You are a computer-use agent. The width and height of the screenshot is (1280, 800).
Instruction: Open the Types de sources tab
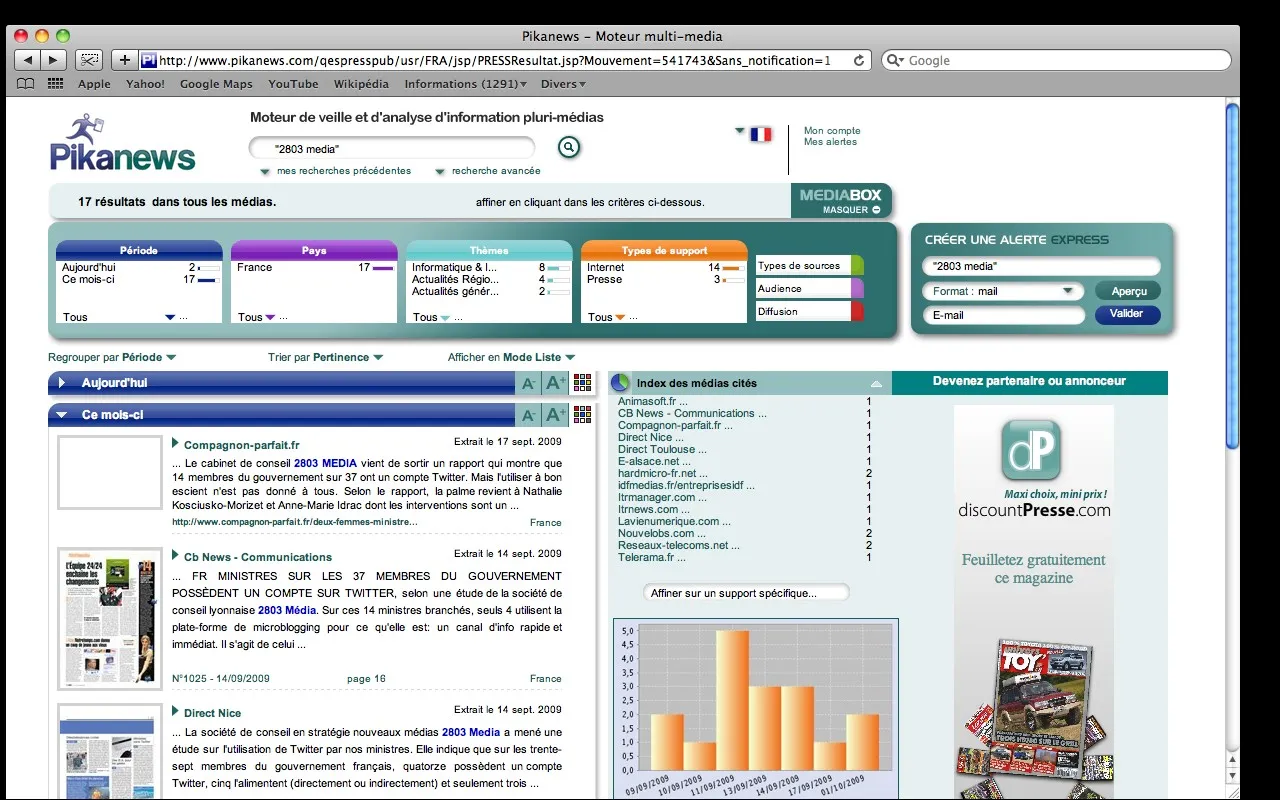point(810,266)
